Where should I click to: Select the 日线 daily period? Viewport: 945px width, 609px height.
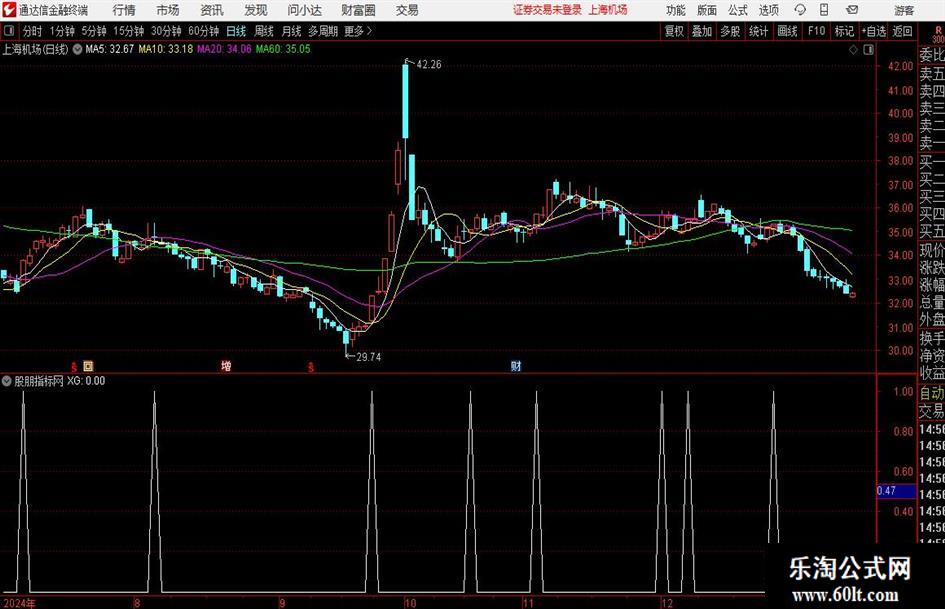pos(236,31)
